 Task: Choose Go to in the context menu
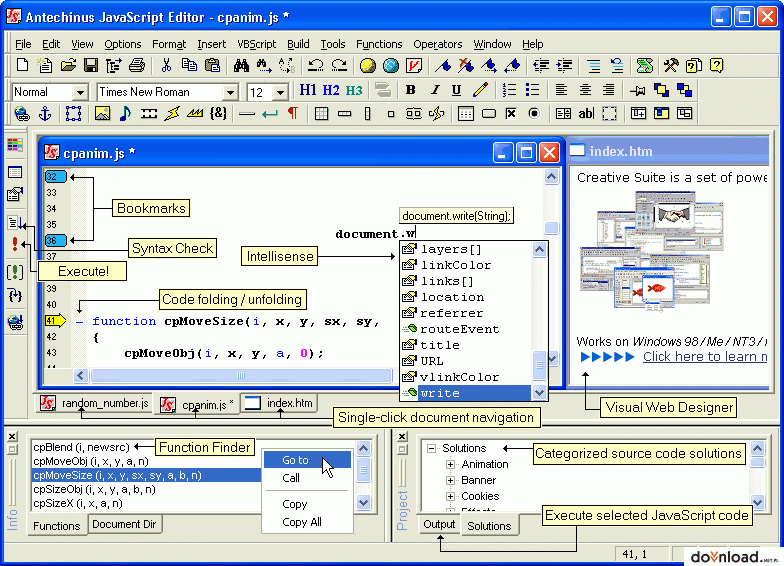307,460
